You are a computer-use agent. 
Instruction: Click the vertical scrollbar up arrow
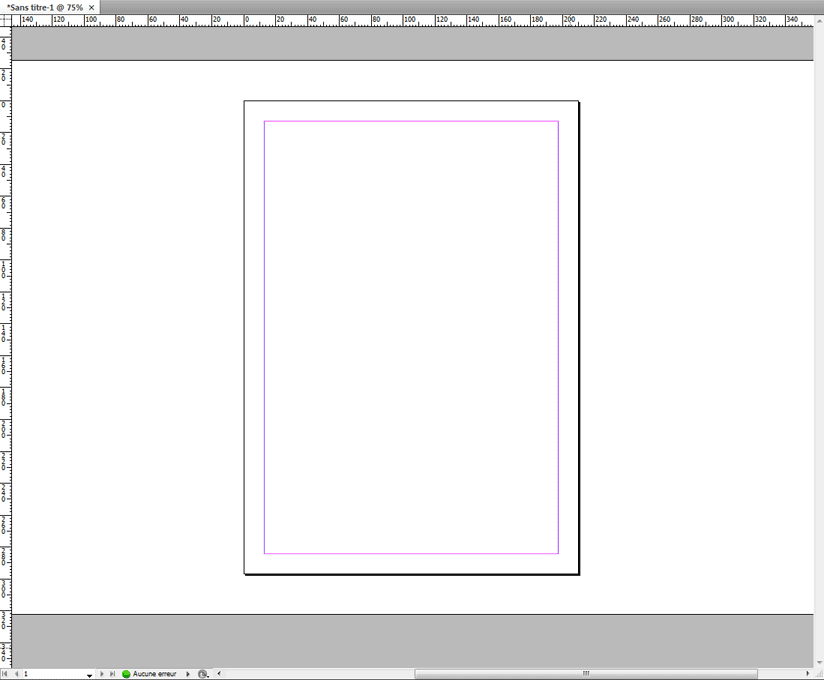click(819, 21)
